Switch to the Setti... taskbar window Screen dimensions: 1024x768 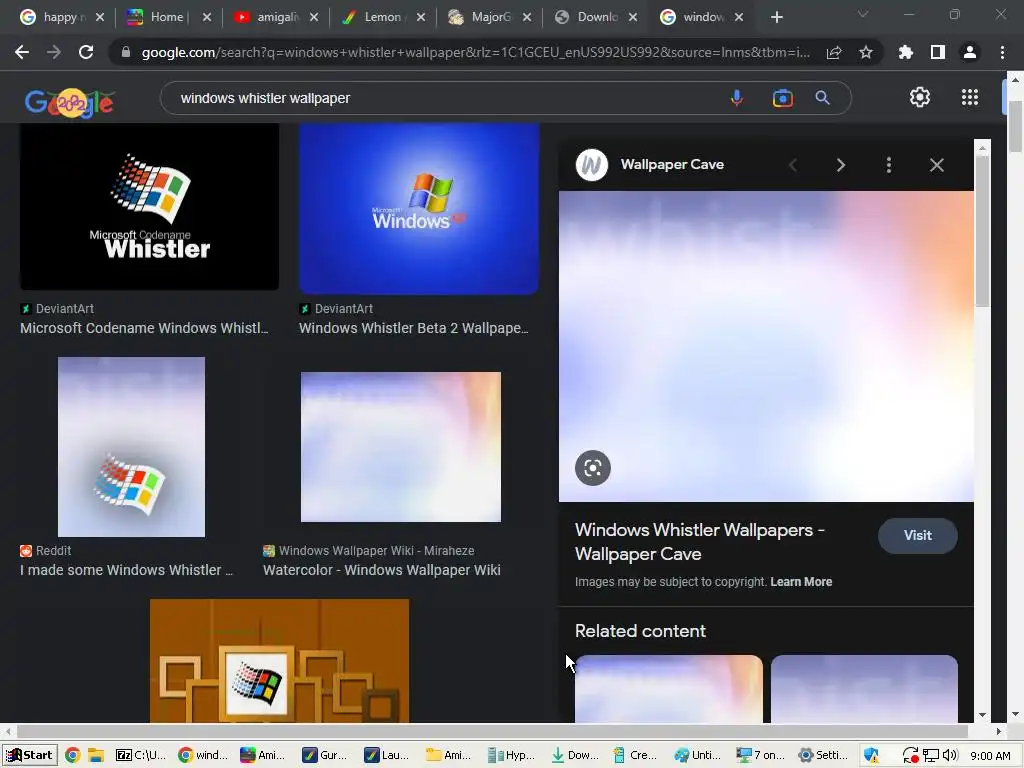(823, 756)
